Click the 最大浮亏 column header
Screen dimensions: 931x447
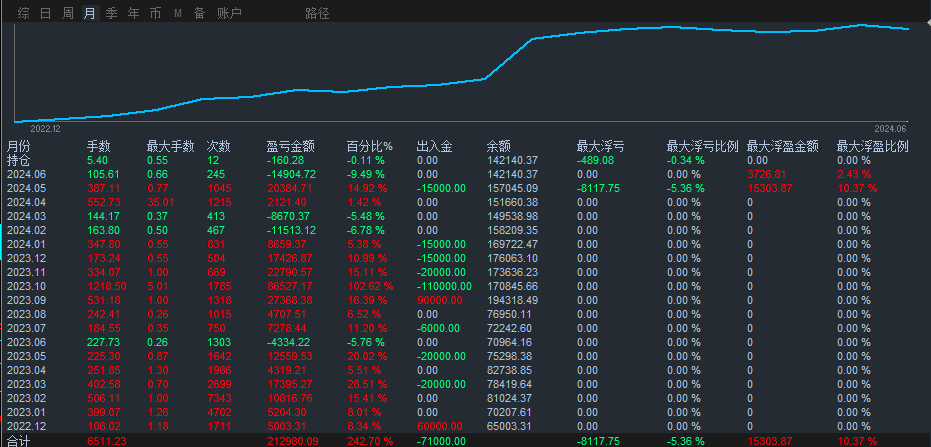601,146
